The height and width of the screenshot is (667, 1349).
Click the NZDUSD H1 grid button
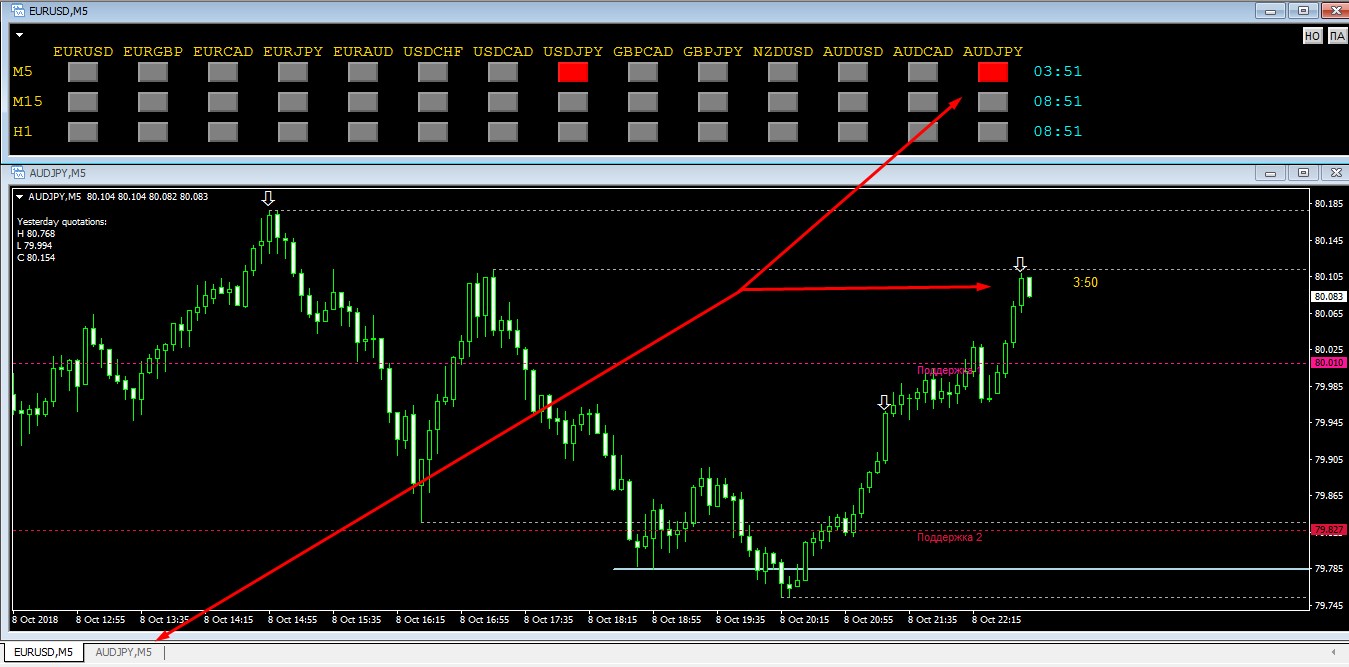[x=783, y=132]
